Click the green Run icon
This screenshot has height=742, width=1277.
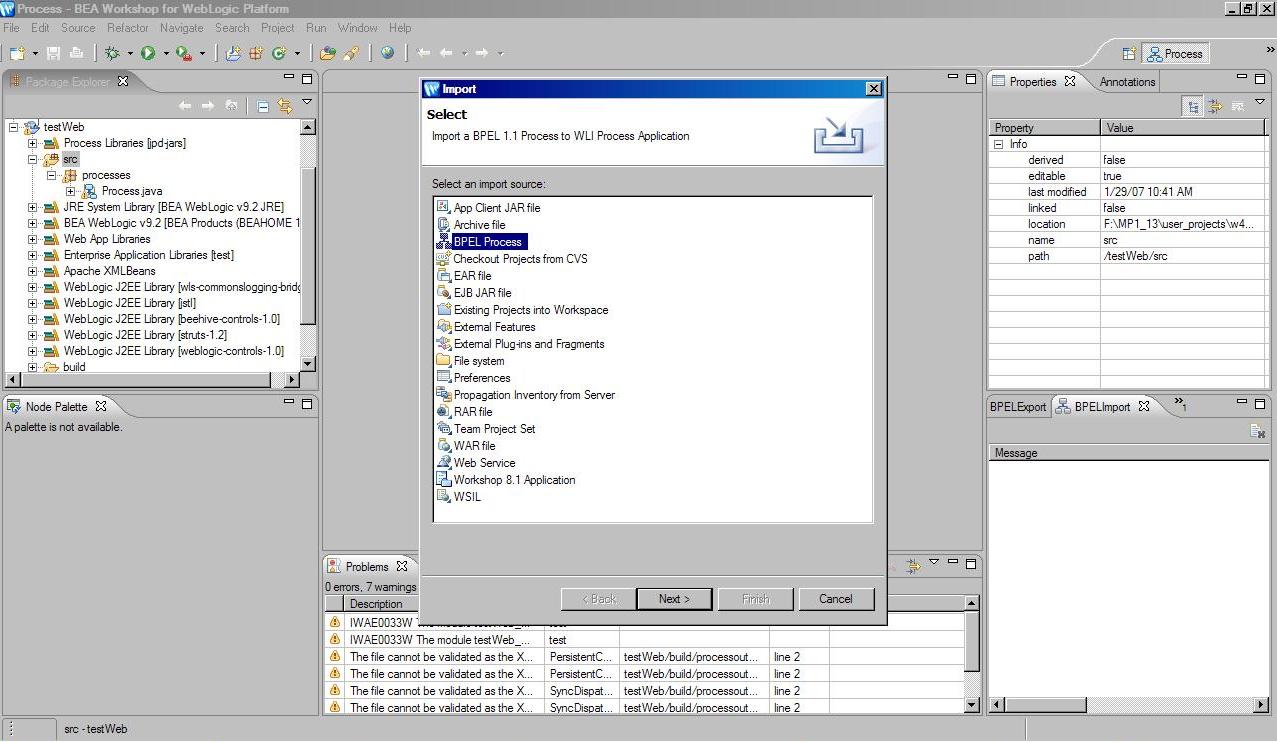(148, 53)
